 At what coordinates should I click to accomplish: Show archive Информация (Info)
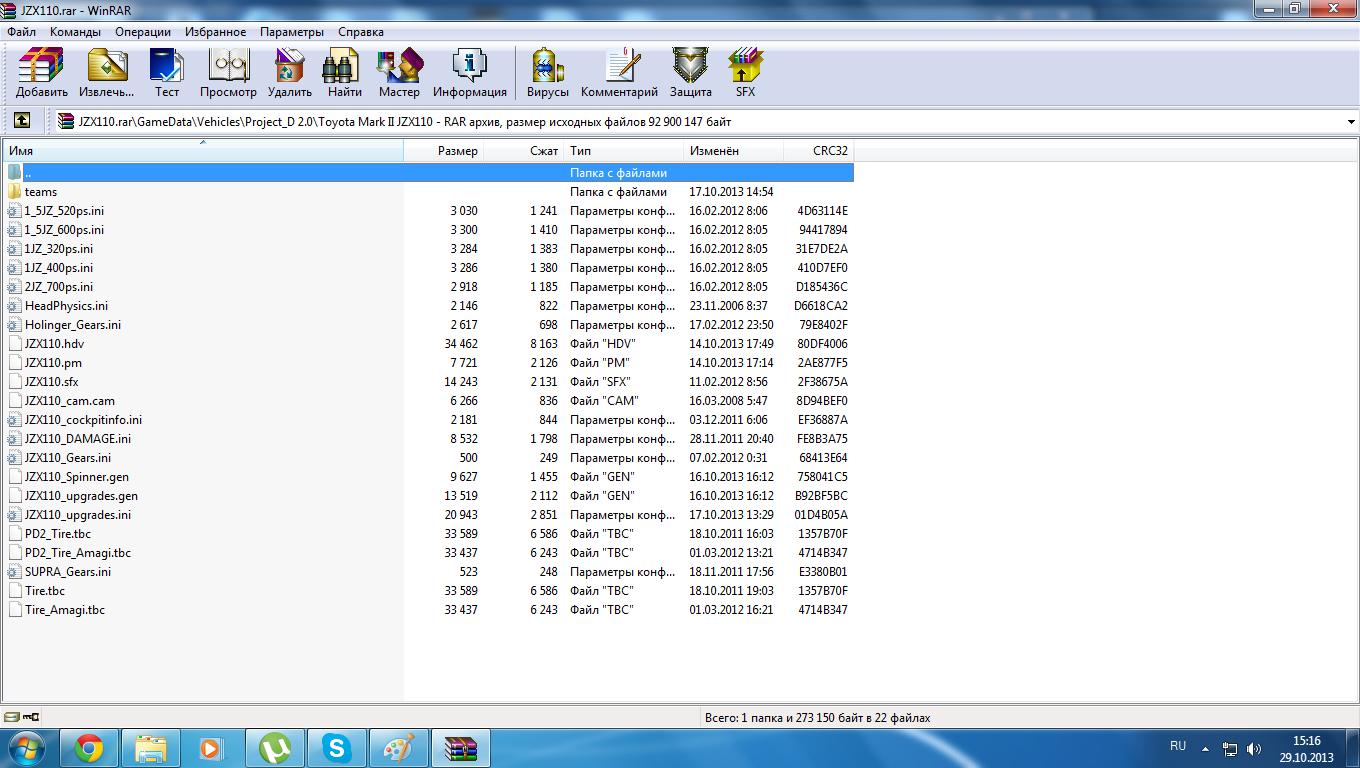470,73
